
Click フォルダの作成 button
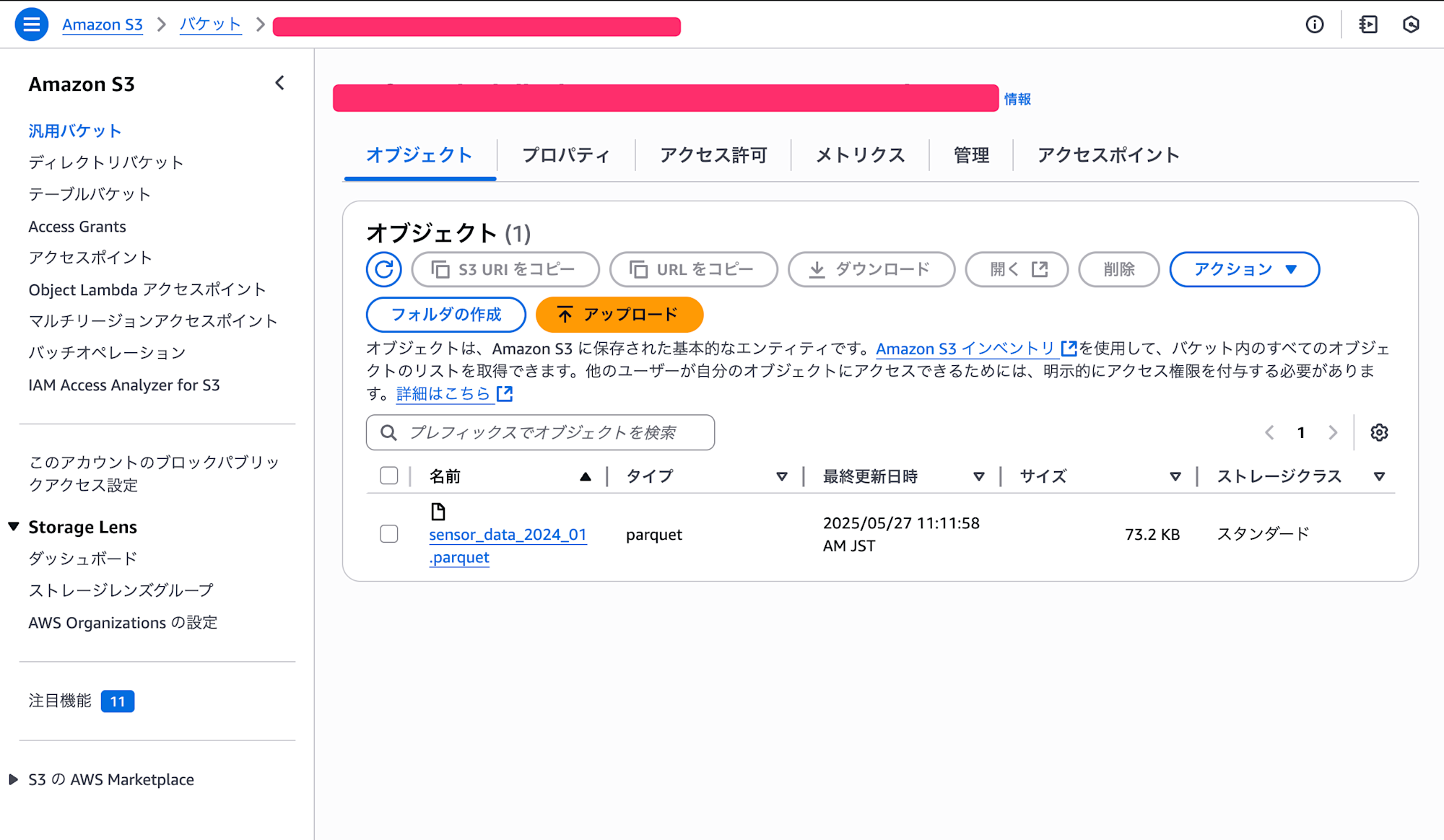446,315
